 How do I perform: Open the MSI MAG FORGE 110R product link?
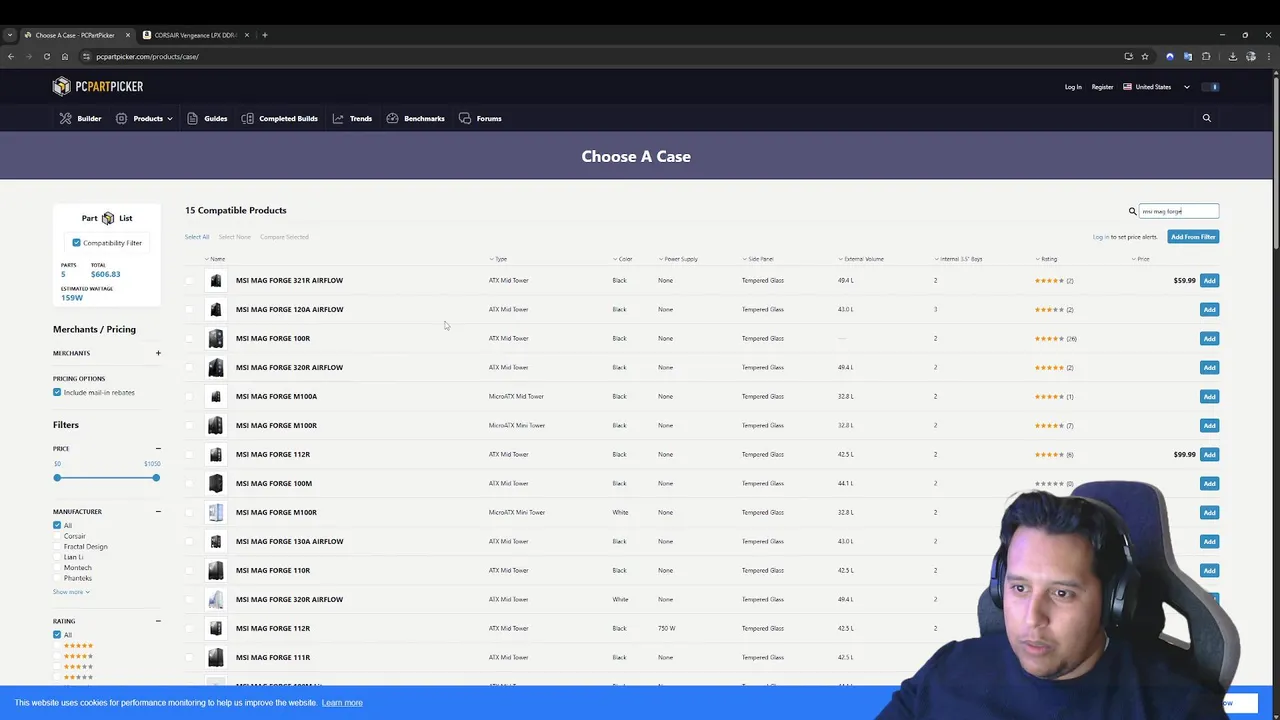[x=273, y=570]
